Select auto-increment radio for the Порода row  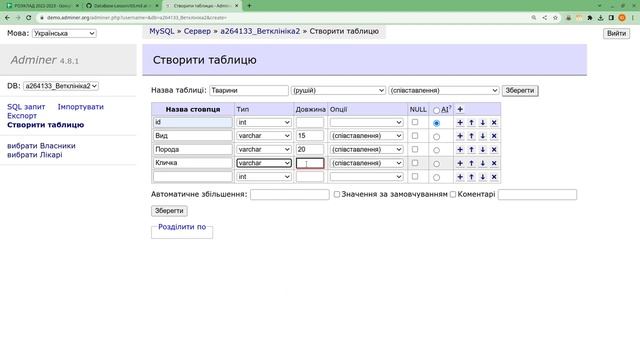pyautogui.click(x=436, y=150)
